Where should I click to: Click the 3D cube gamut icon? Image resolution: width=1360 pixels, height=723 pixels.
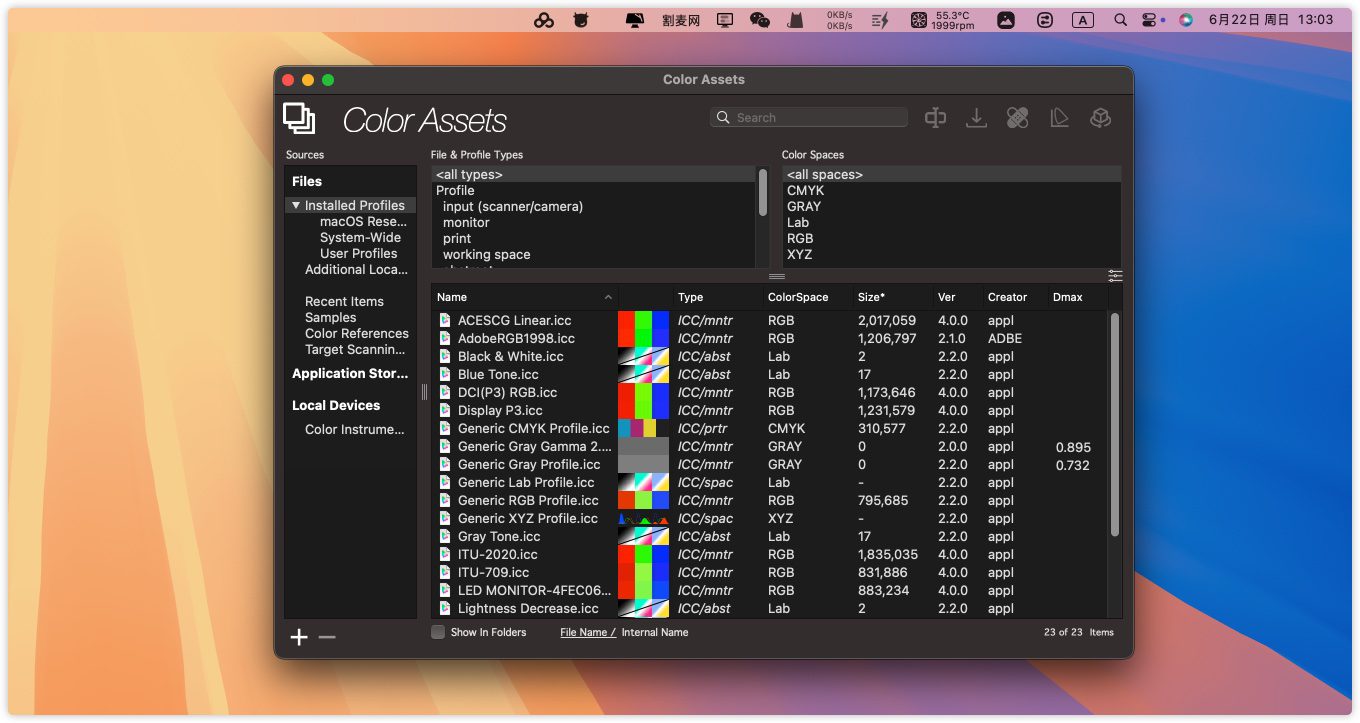[x=1100, y=118]
